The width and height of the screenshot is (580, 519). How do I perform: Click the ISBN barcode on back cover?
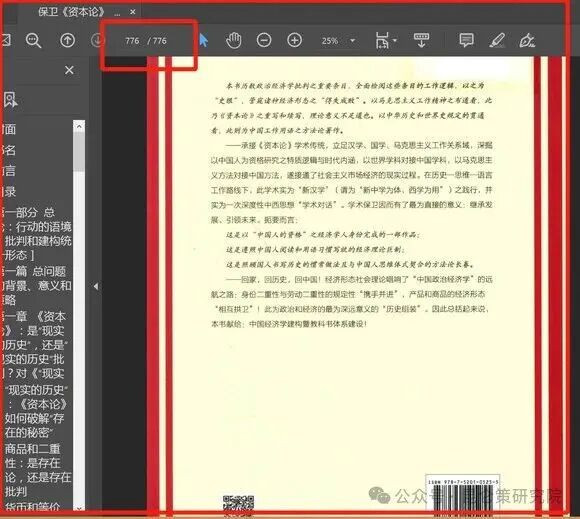click(x=463, y=497)
